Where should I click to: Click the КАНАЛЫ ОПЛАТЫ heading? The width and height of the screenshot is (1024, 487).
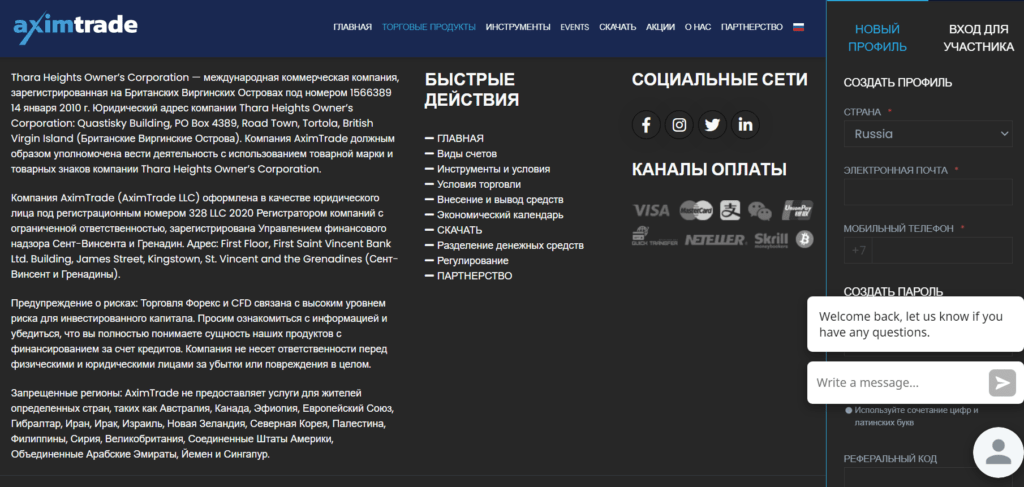click(709, 169)
